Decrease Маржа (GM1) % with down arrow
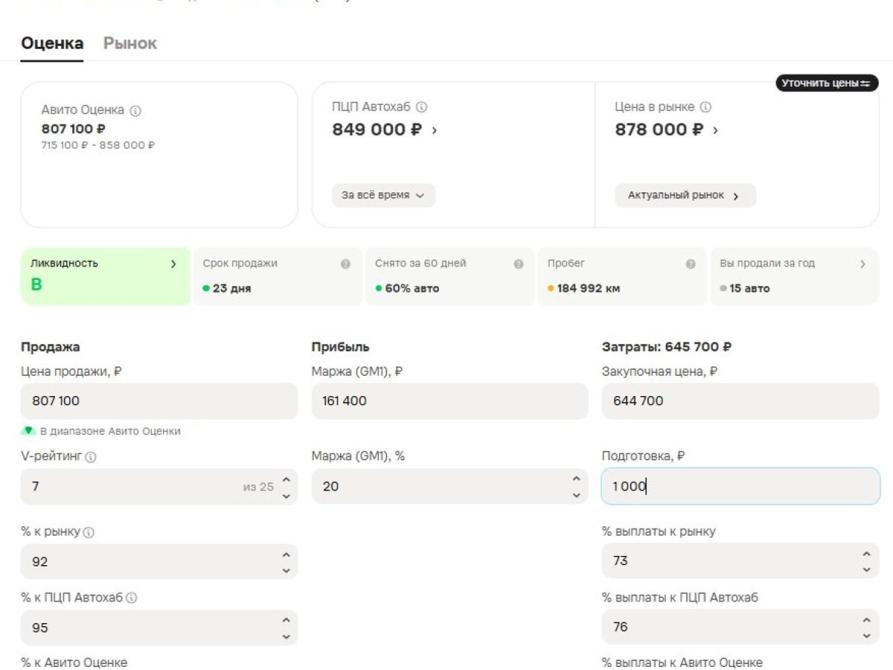893x670 pixels. click(576, 495)
